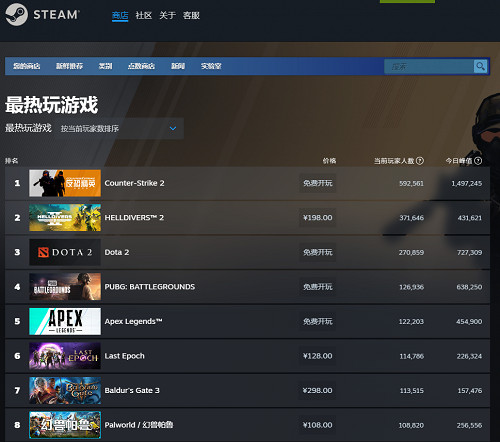Focus the store search input field
The width and height of the screenshot is (500, 442).
[x=429, y=66]
